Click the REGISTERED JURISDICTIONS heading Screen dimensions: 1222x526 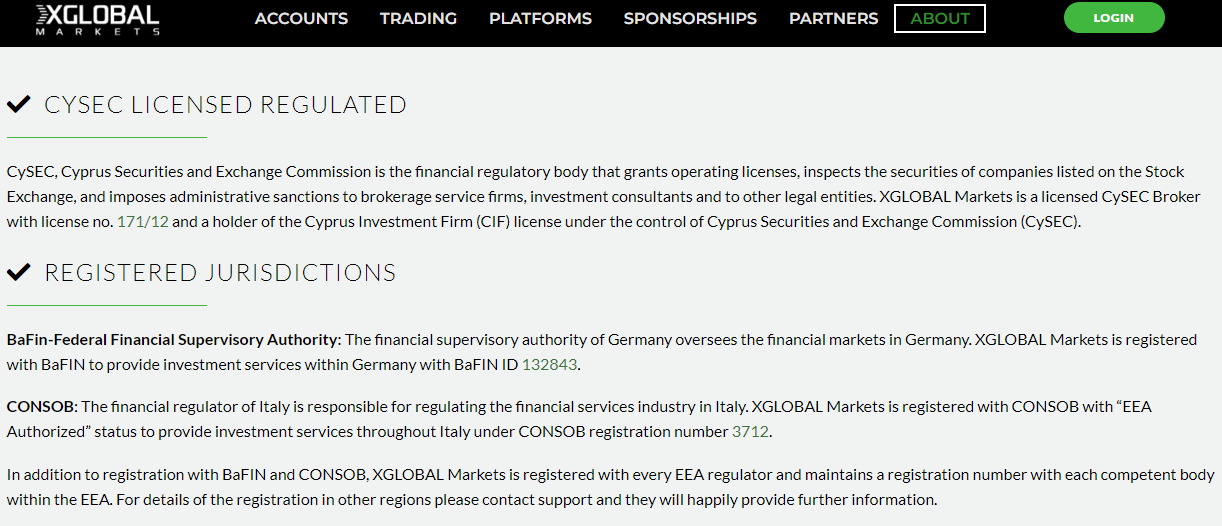point(220,272)
